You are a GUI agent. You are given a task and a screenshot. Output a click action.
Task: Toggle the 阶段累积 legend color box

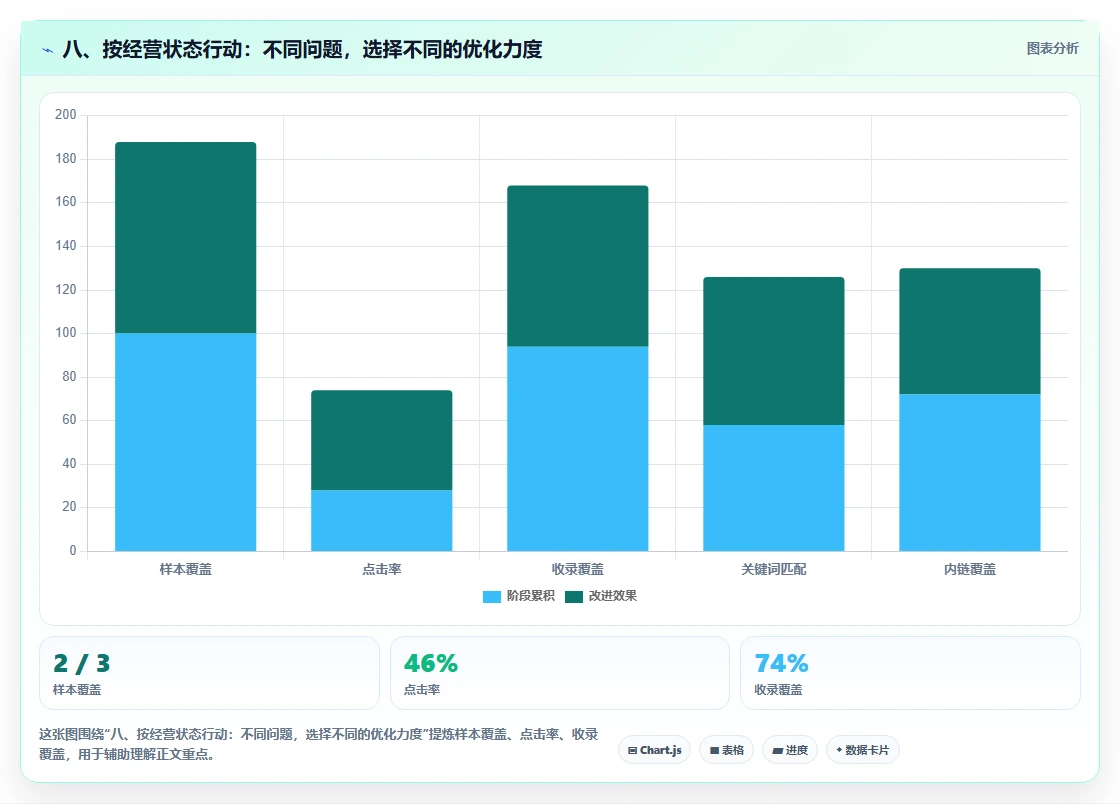point(491,596)
